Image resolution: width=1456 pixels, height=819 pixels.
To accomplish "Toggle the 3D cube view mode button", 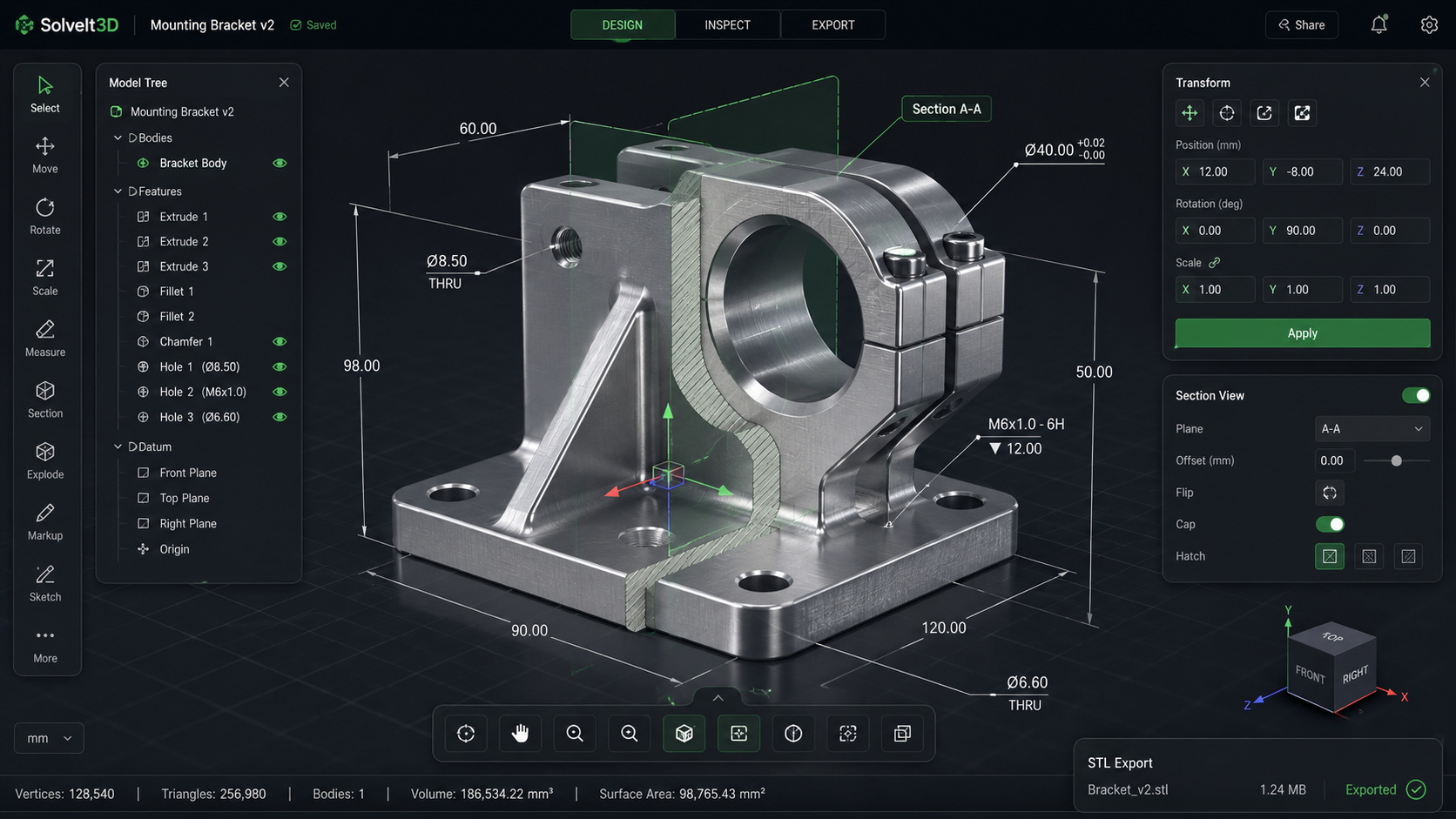I will click(x=684, y=734).
